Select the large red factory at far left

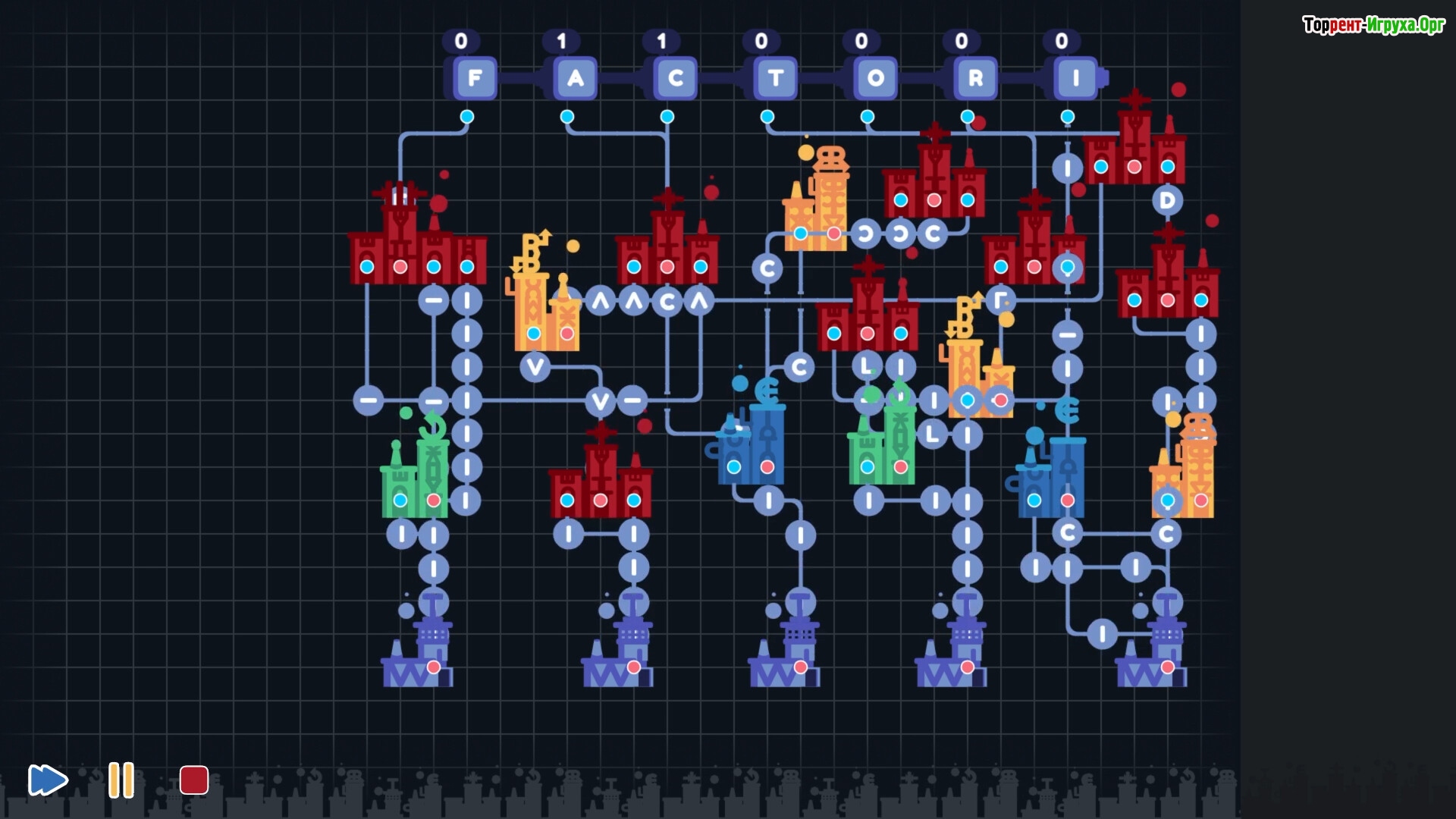click(x=417, y=243)
